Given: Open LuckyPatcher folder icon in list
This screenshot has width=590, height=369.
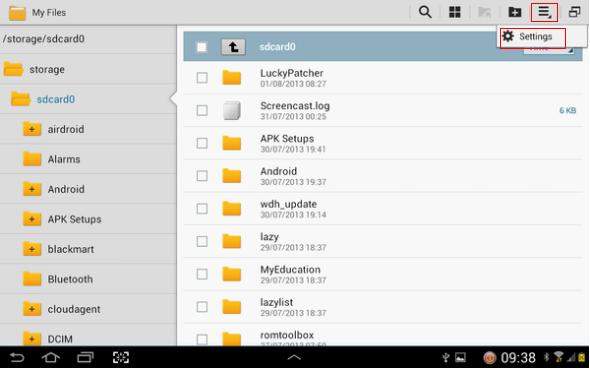Looking at the screenshot, I should 231,78.
